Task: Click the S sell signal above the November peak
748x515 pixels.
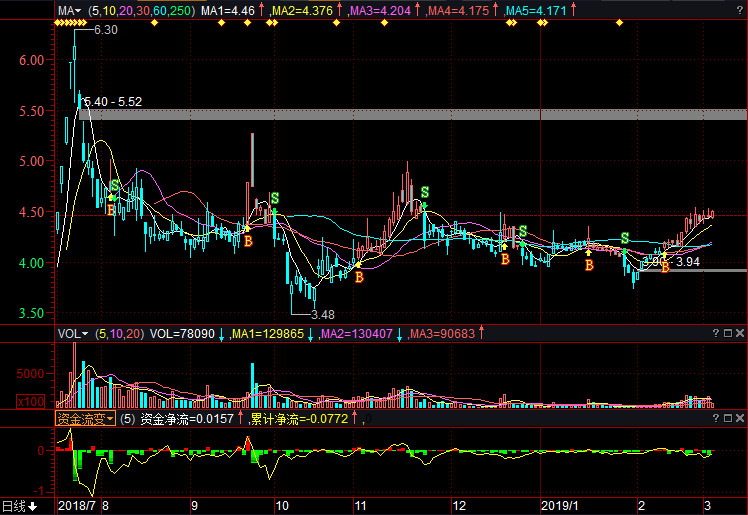Action: tap(425, 191)
